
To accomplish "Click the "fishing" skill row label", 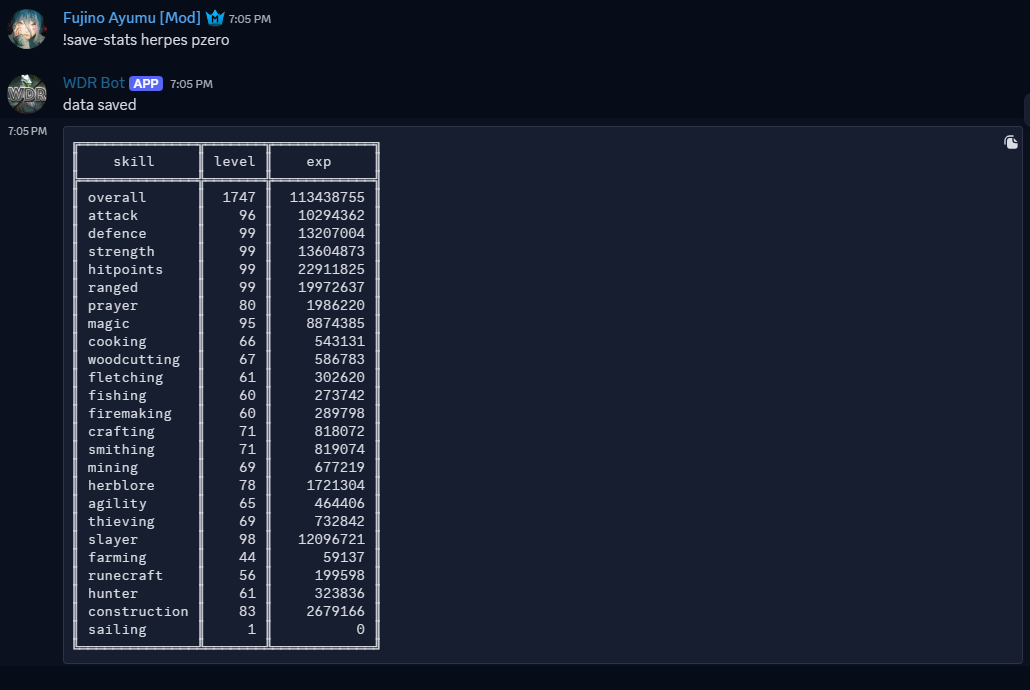I will point(117,395).
